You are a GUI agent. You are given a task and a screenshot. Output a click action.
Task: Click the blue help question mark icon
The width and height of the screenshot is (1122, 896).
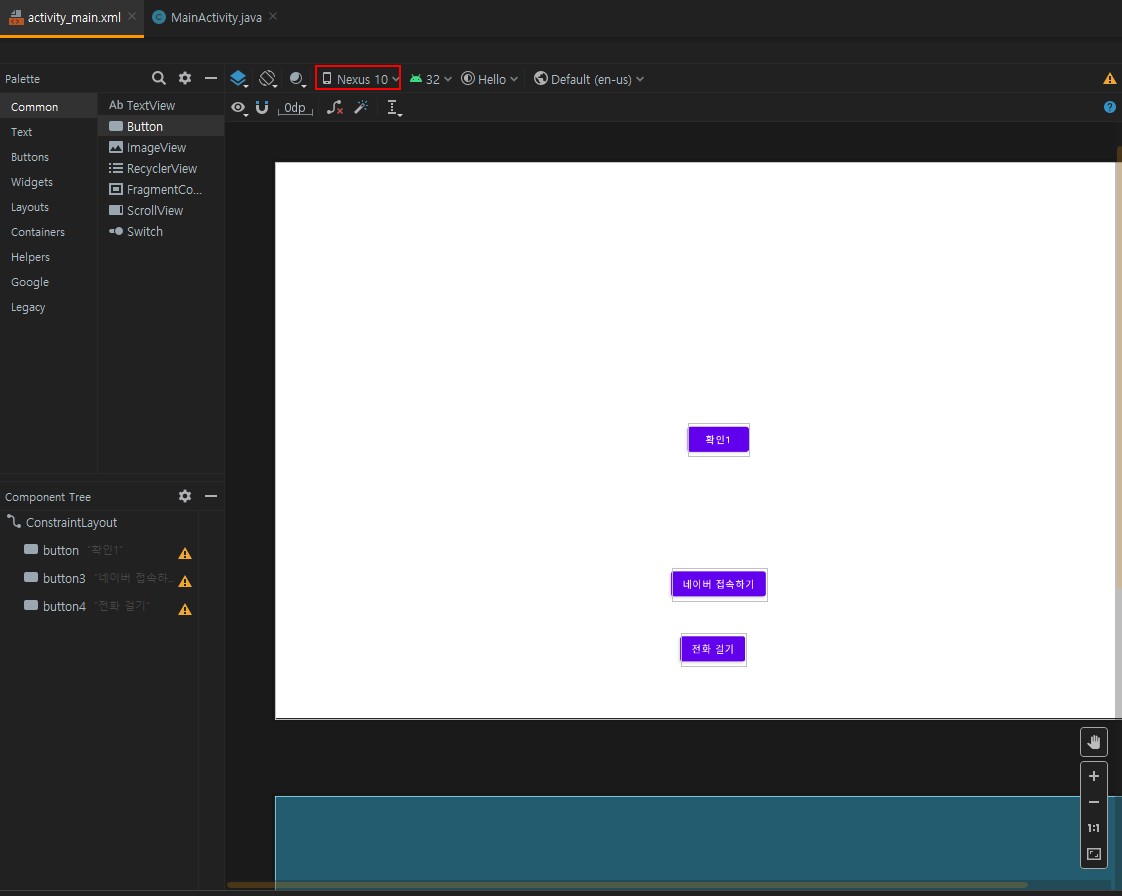[1109, 107]
